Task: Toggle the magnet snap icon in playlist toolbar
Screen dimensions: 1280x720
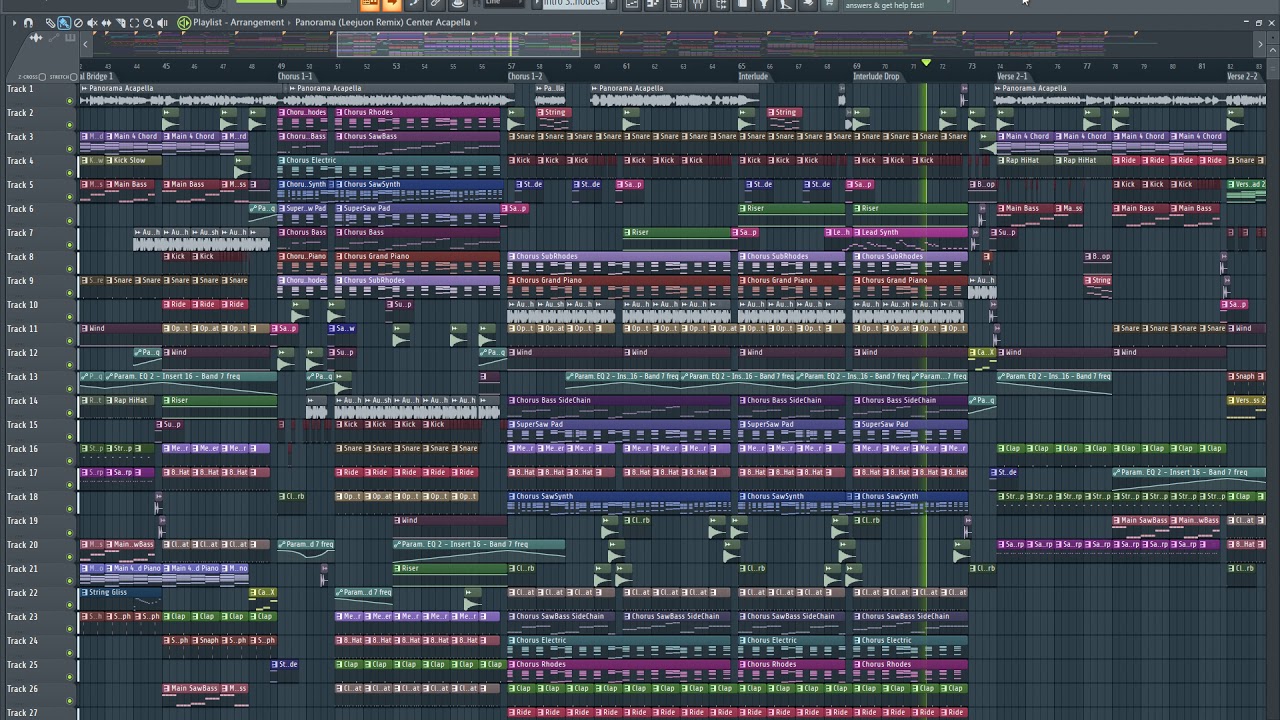Action: point(28,22)
